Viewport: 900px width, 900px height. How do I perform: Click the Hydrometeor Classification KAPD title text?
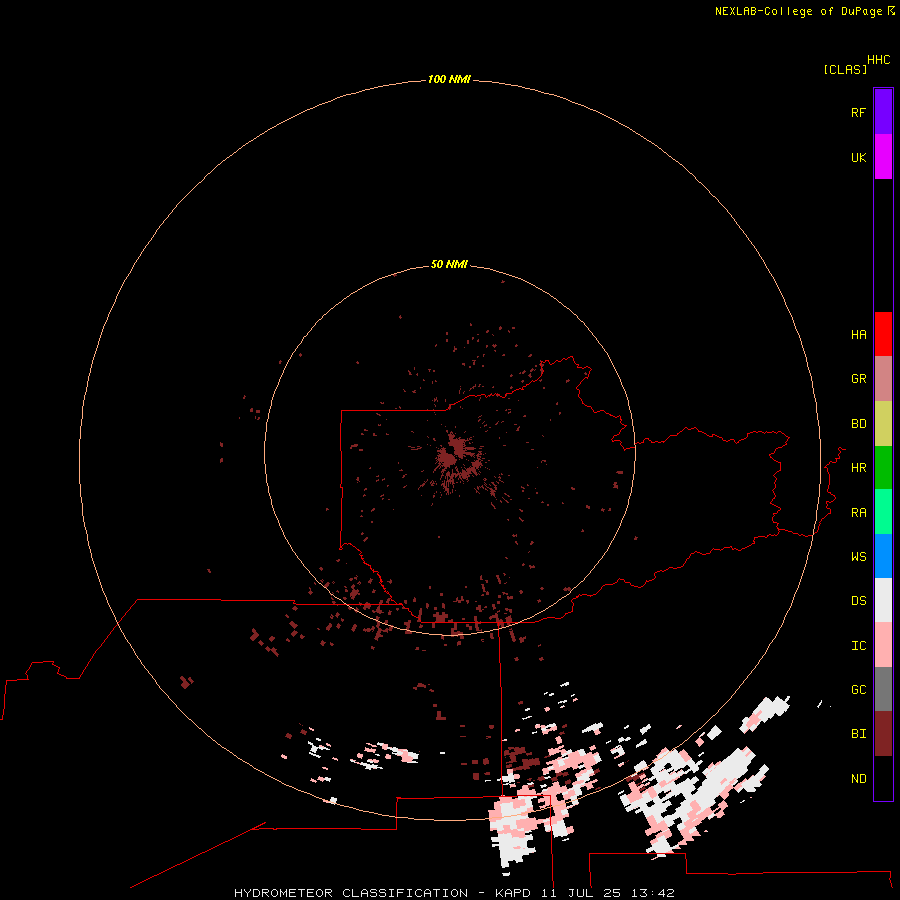(454, 893)
